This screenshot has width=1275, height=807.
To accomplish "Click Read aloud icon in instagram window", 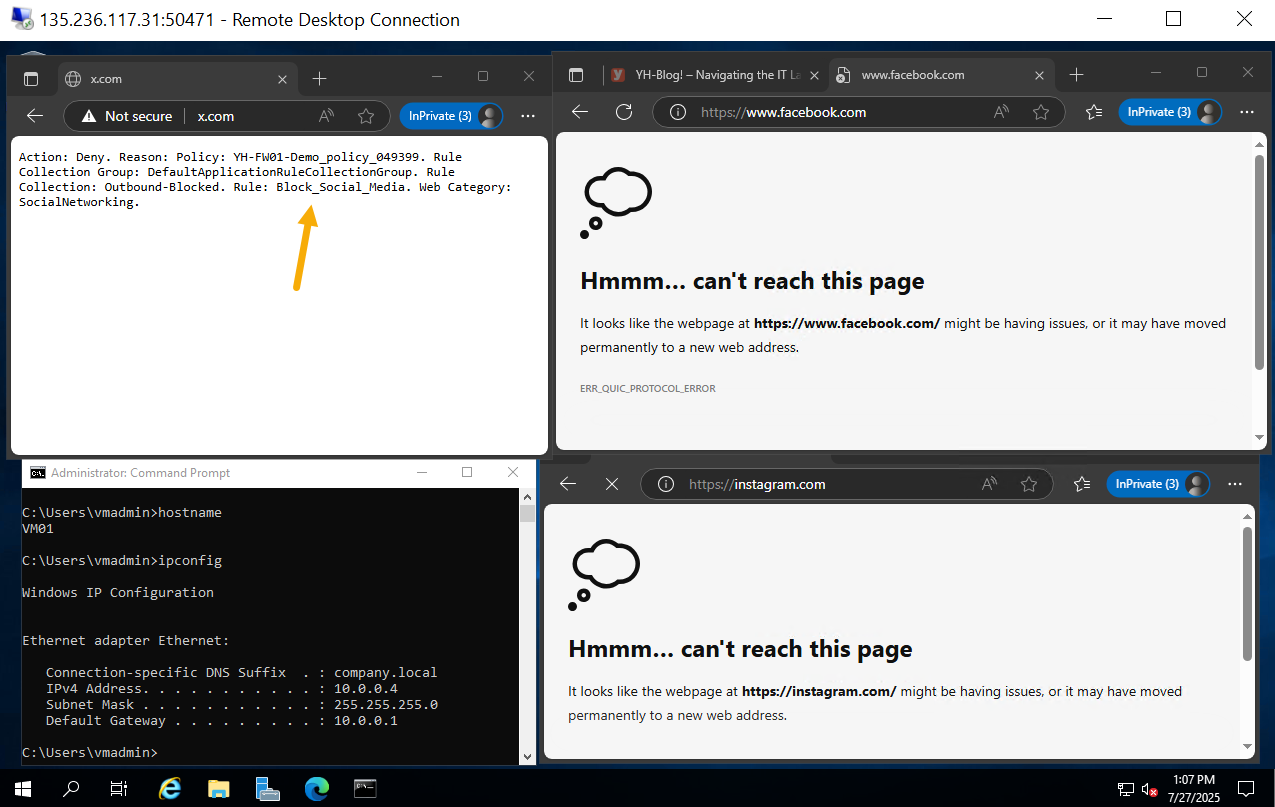I will (989, 484).
